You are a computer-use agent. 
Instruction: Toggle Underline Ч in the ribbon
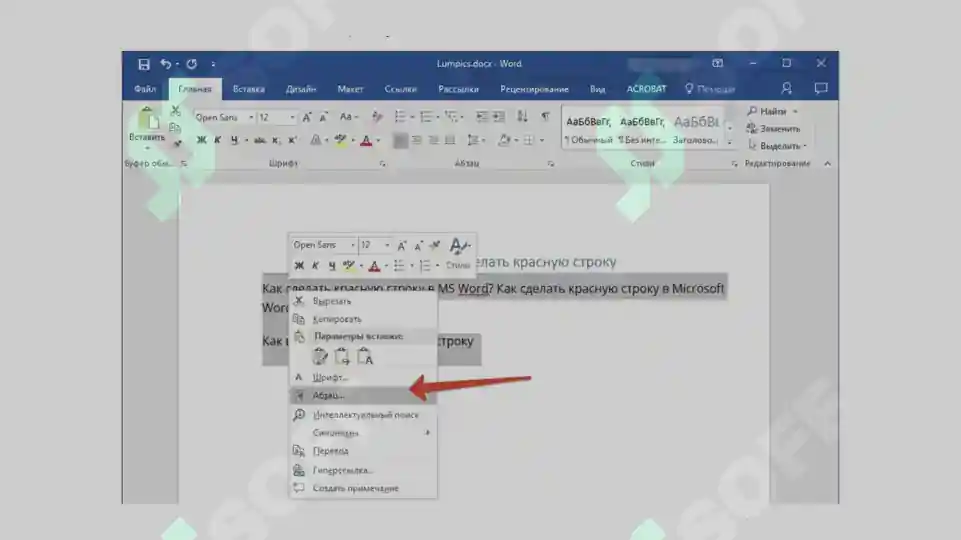tap(234, 141)
